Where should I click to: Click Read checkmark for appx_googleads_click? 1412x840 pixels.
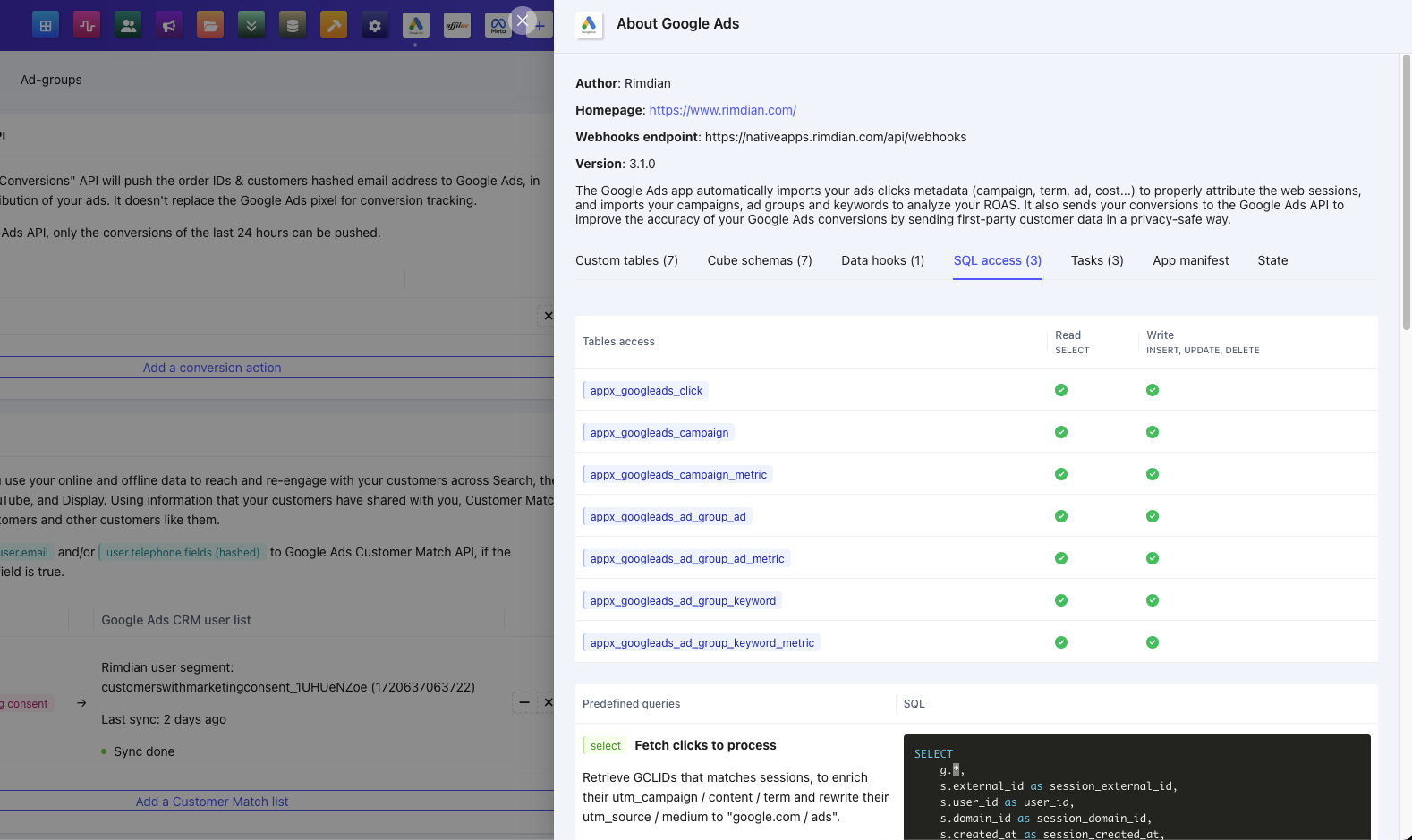[1061, 390]
